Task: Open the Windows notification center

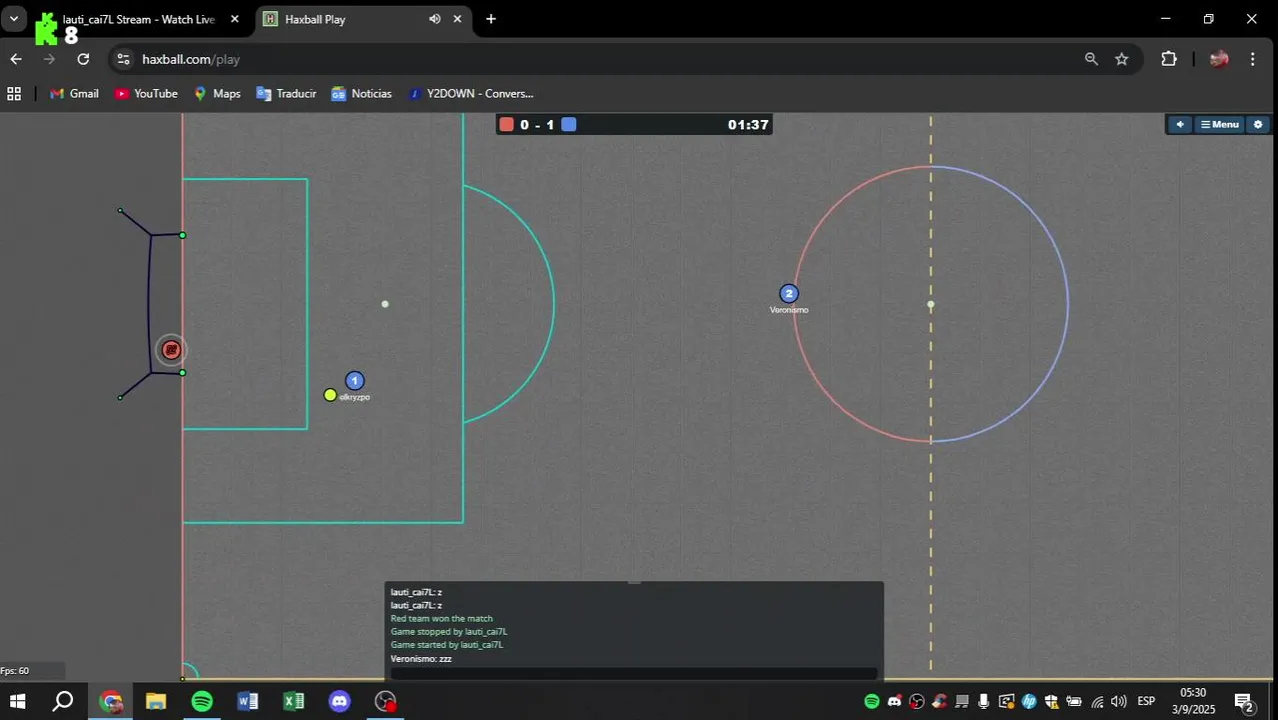Action: coord(1245,702)
